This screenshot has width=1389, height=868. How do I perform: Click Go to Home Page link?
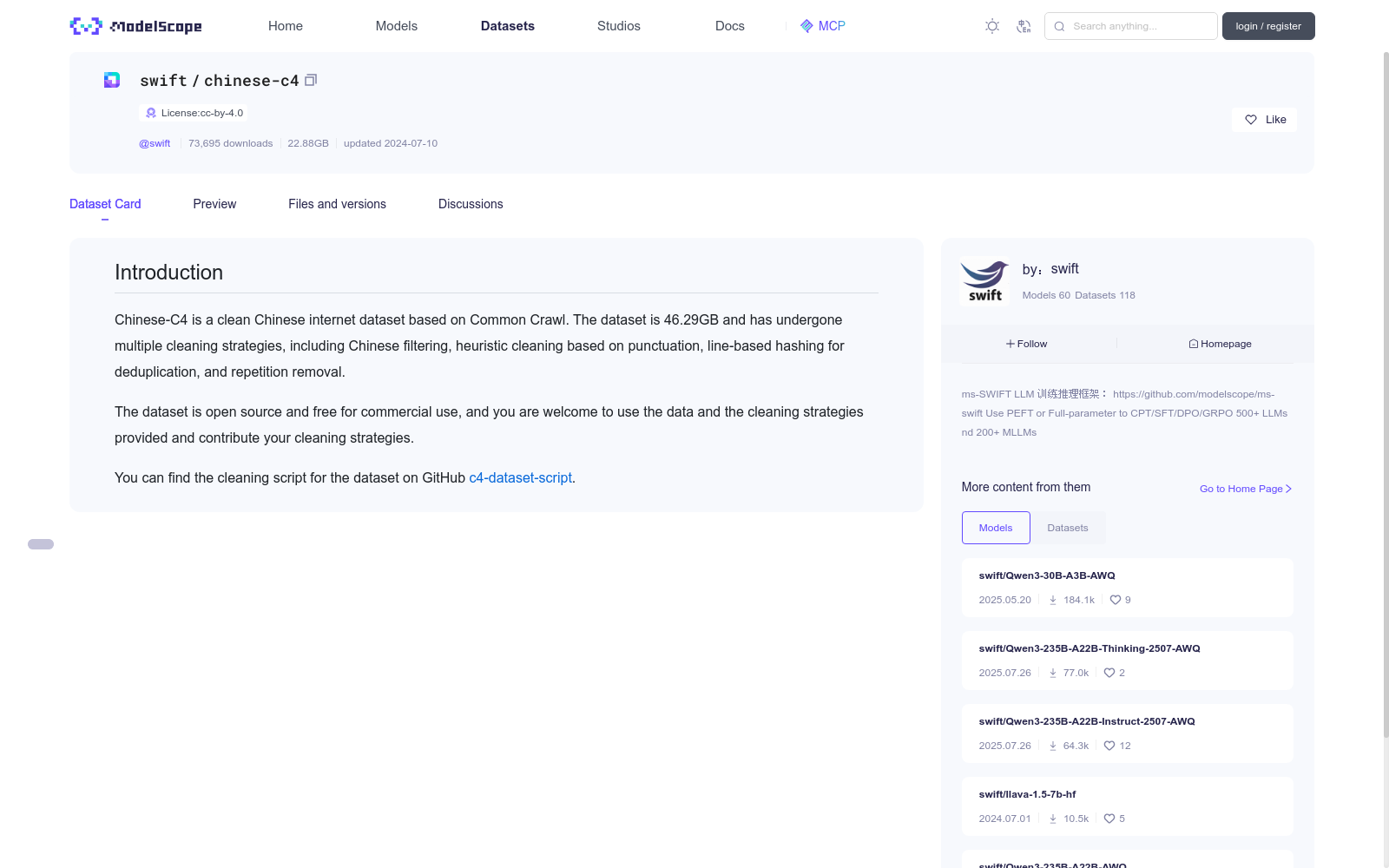click(1246, 489)
